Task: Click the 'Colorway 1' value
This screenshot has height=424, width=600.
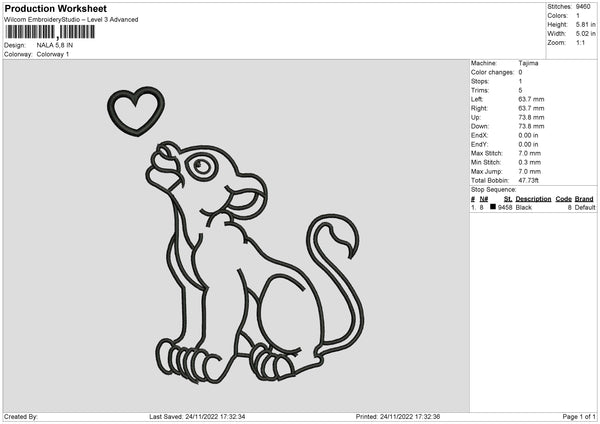Action: 53,54
